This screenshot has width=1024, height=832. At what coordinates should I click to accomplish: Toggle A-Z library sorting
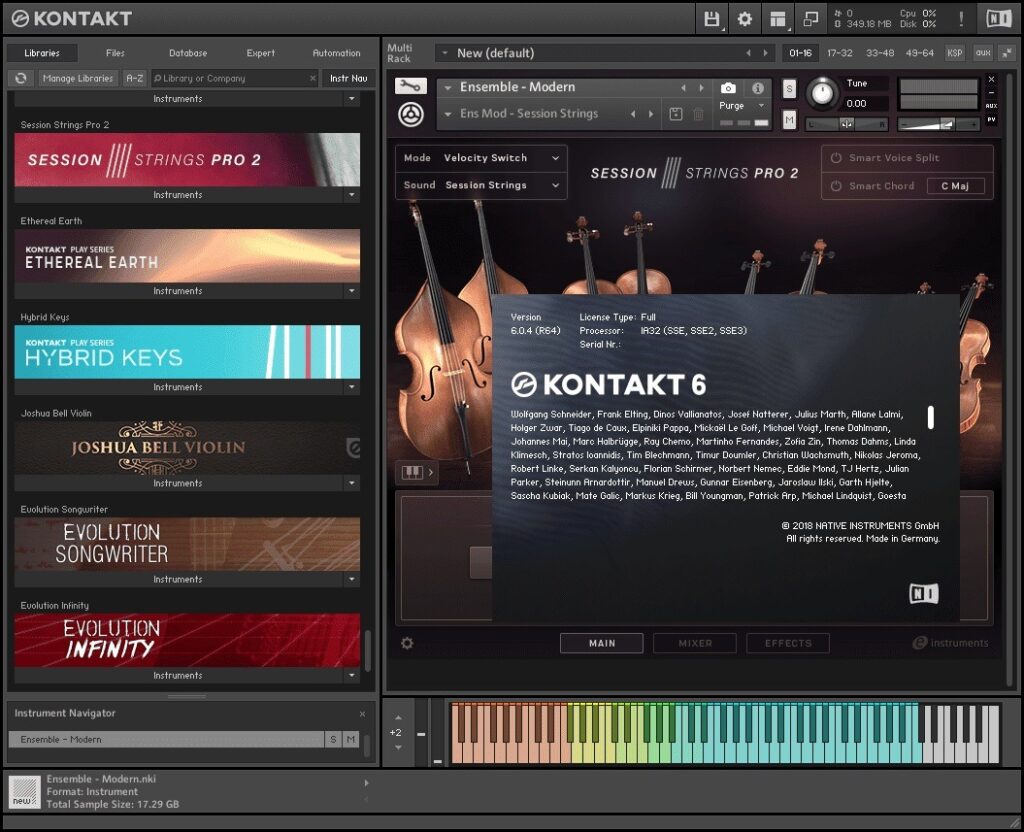[x=135, y=78]
